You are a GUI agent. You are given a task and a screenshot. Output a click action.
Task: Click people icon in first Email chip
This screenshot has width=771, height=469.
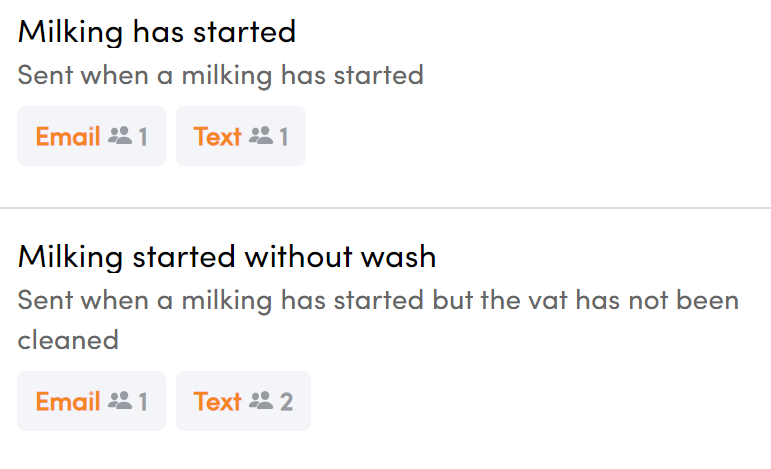pyautogui.click(x=120, y=136)
